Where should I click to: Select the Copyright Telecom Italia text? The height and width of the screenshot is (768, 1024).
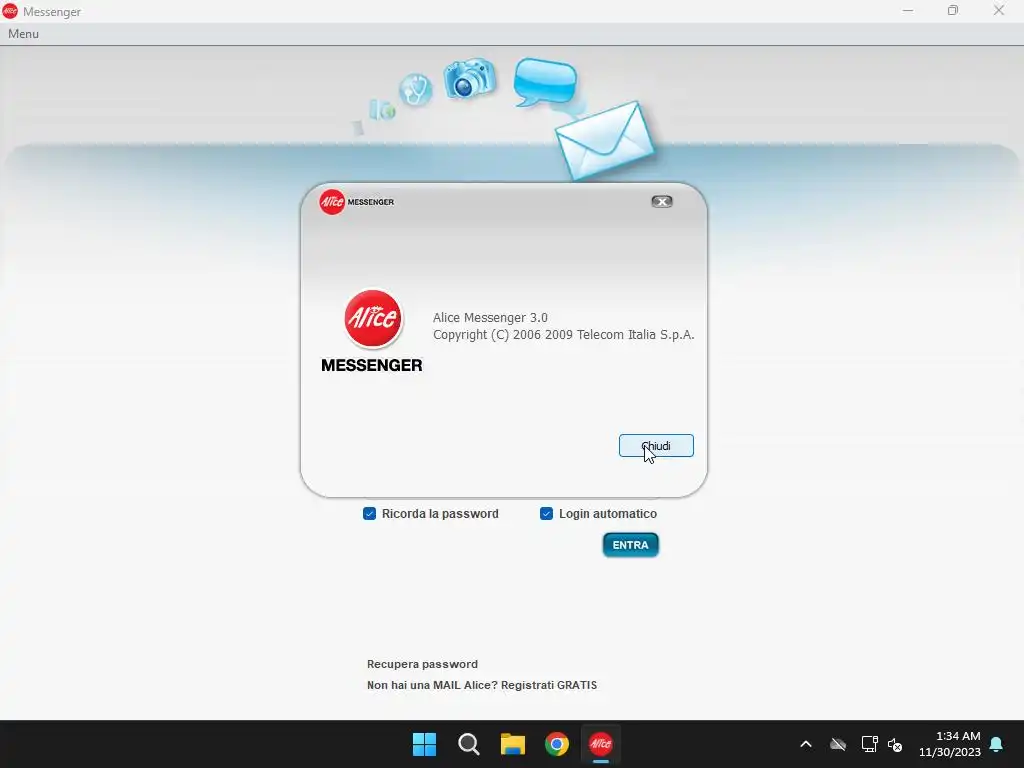pos(563,335)
